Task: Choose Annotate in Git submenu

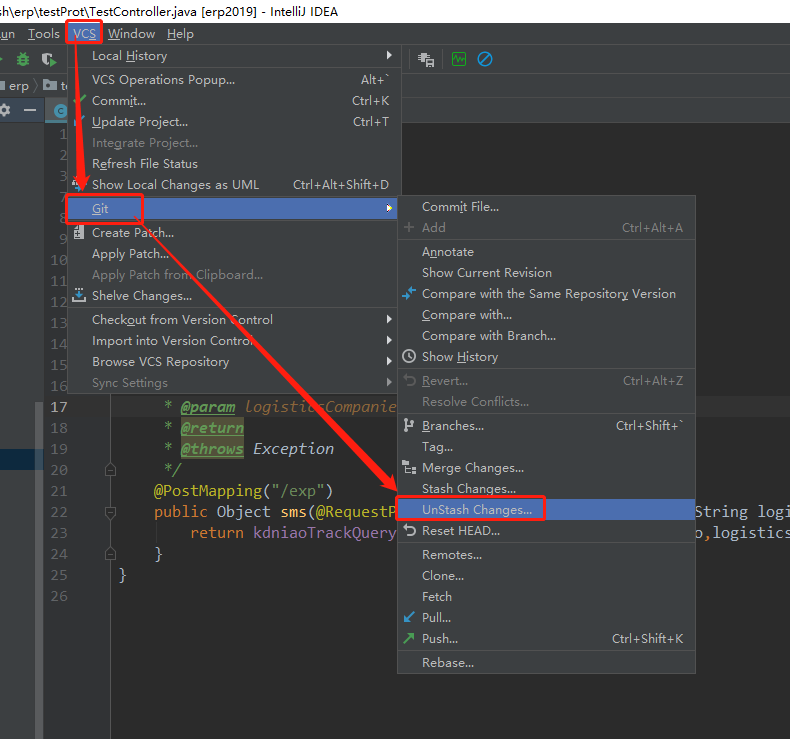Action: point(547,252)
